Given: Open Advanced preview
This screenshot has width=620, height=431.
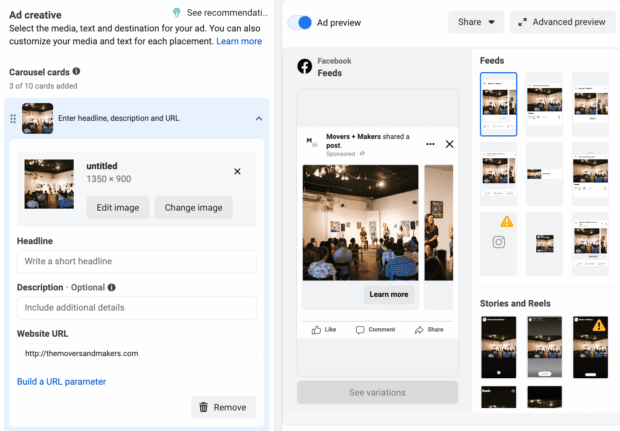Looking at the screenshot, I should point(562,22).
